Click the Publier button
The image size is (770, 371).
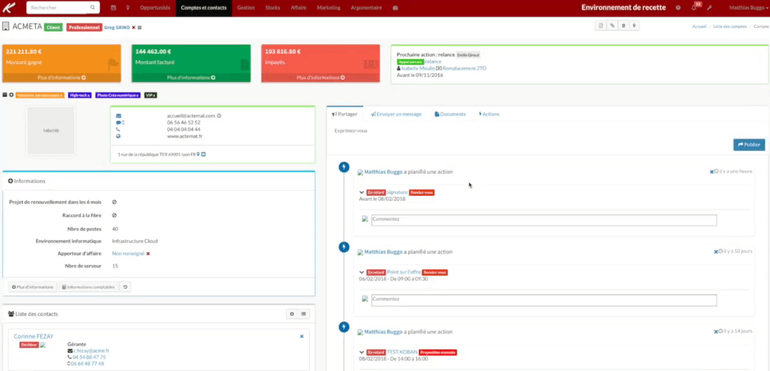tap(749, 145)
